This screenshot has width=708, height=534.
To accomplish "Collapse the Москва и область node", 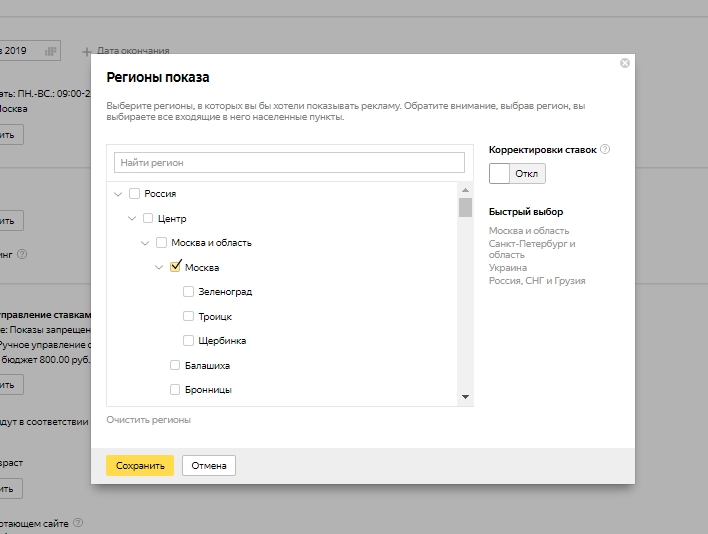I will click(146, 243).
